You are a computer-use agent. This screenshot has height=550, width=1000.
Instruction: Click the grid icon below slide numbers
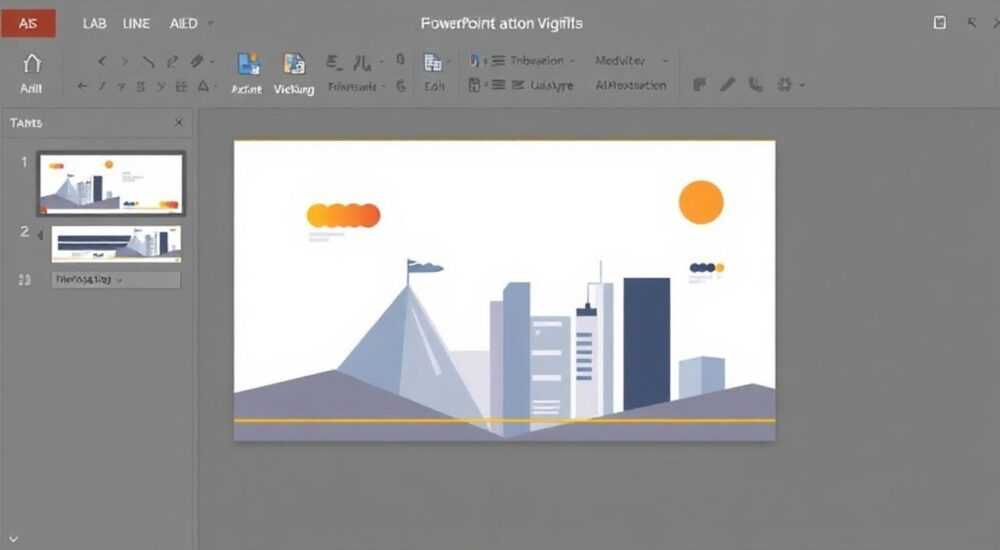25,279
